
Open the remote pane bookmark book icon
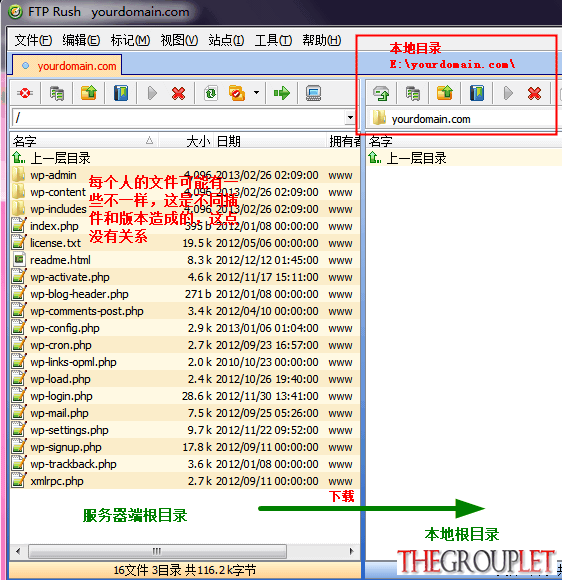[121, 93]
